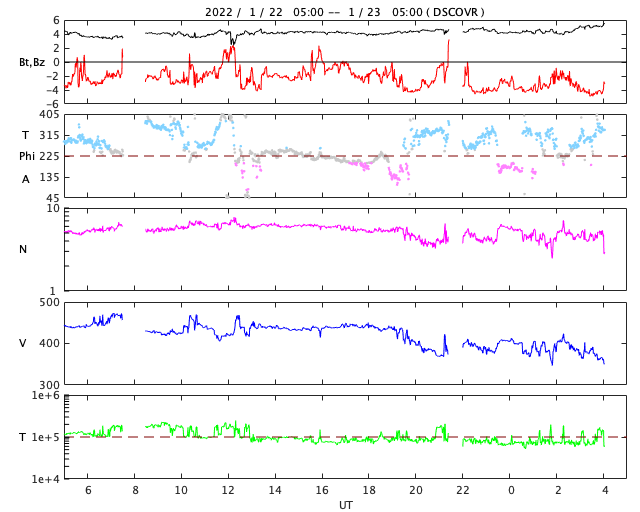The image size is (640, 512).
Task: Select the '8' hour tick on UT axis
Action: tap(135, 490)
